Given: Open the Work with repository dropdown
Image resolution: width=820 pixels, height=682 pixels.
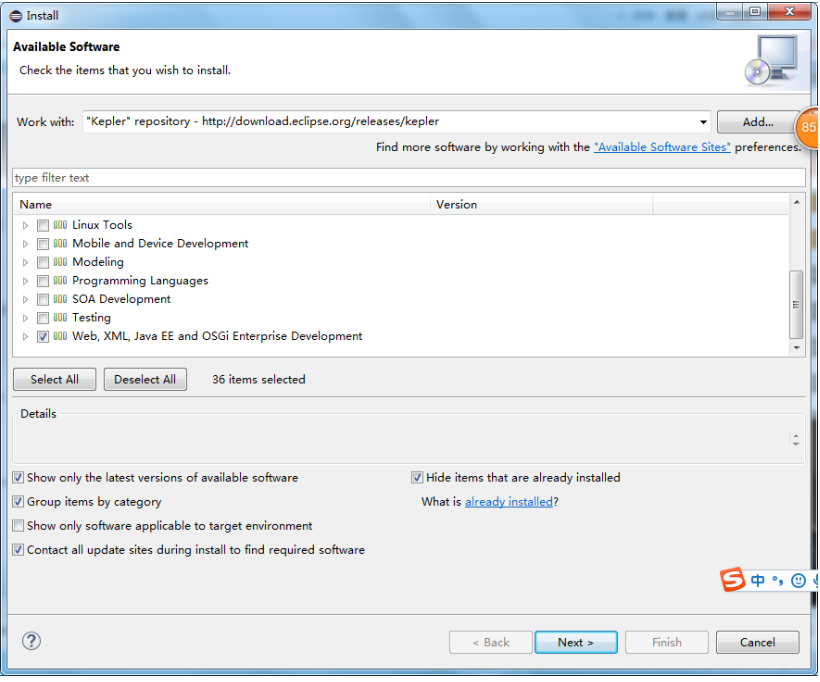Looking at the screenshot, I should (703, 122).
